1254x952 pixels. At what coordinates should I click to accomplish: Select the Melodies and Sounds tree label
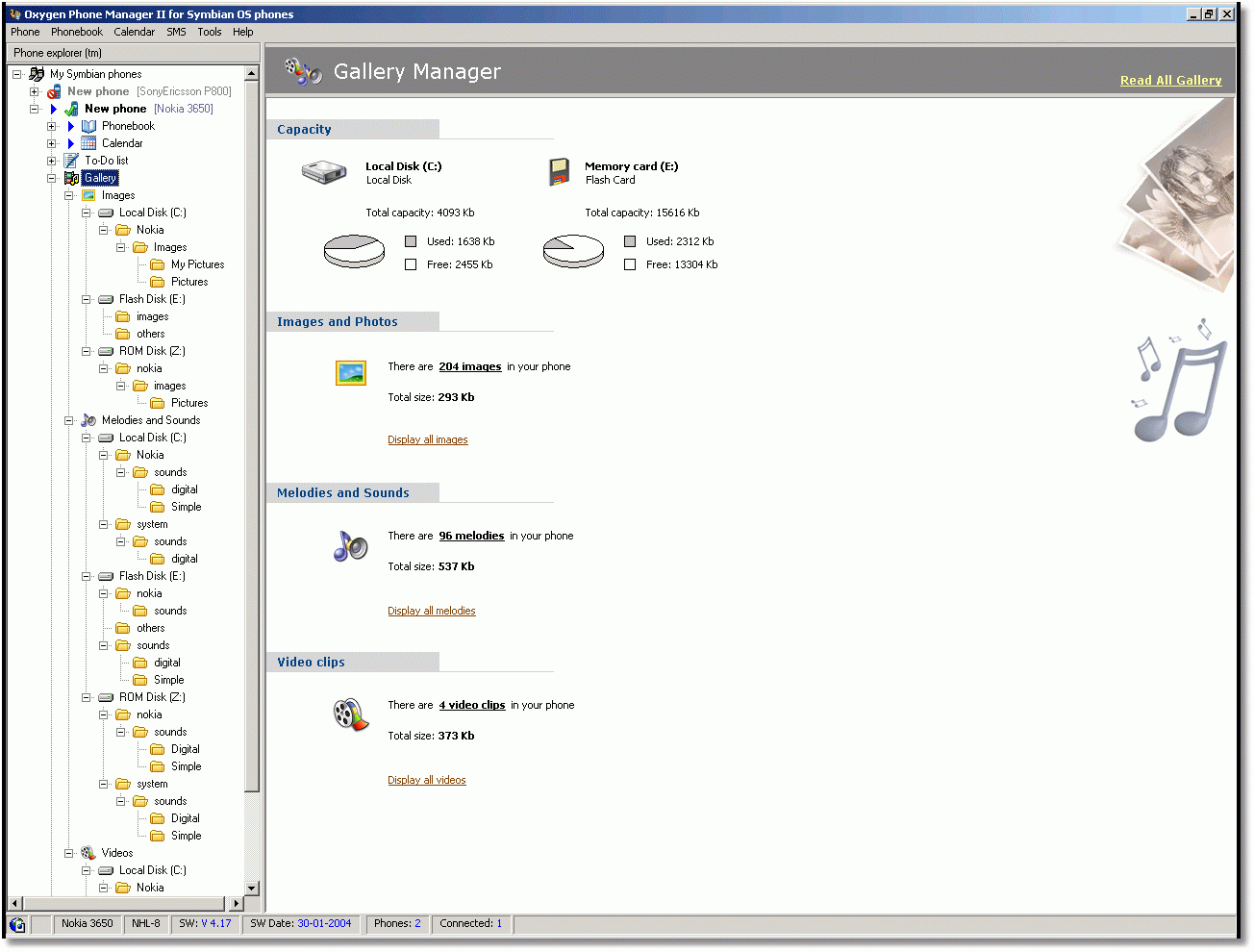tap(151, 420)
